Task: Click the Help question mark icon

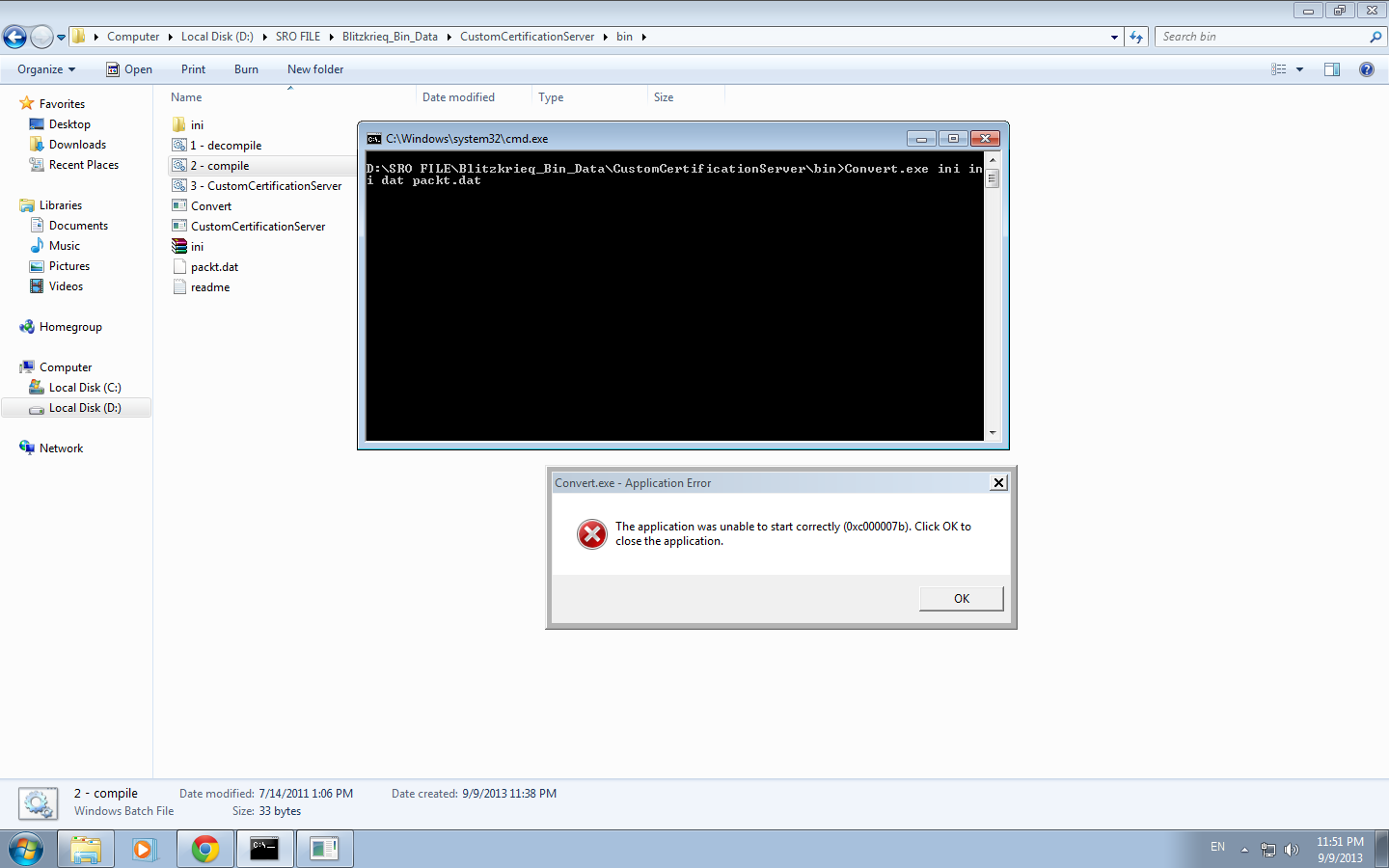Action: pos(1366,69)
